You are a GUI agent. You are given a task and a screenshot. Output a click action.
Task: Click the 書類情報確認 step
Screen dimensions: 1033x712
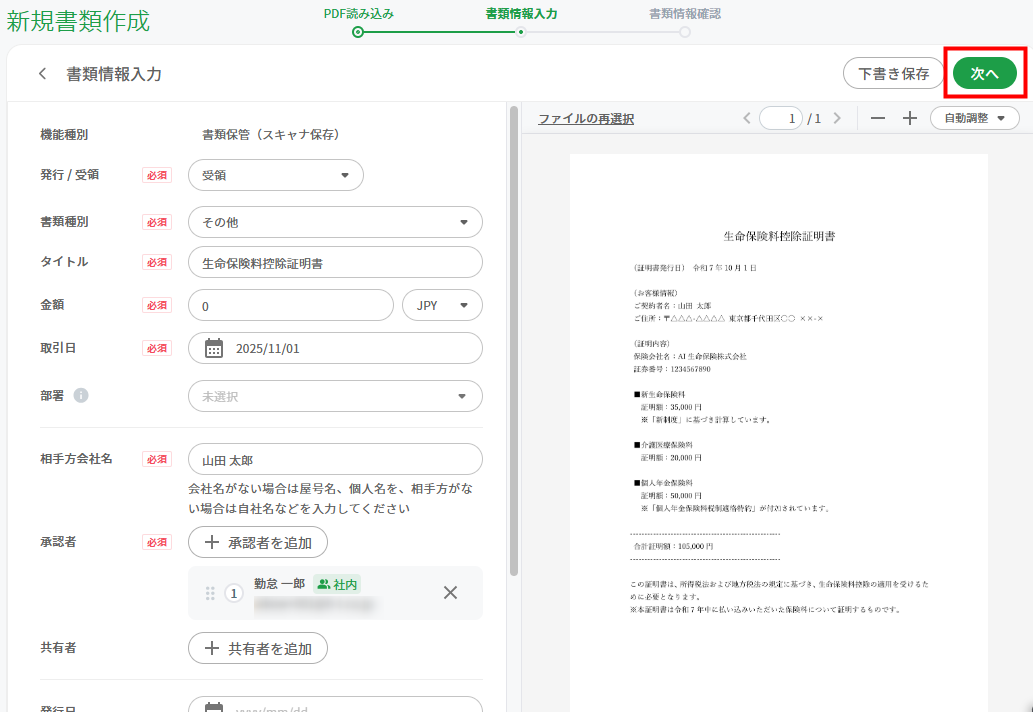tap(685, 20)
